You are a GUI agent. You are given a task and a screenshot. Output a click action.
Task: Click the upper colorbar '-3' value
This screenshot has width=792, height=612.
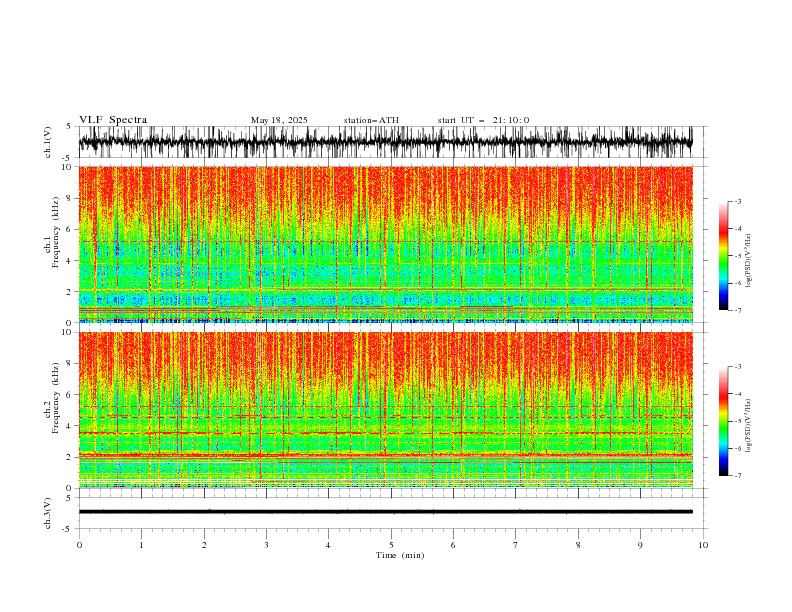pyautogui.click(x=737, y=201)
